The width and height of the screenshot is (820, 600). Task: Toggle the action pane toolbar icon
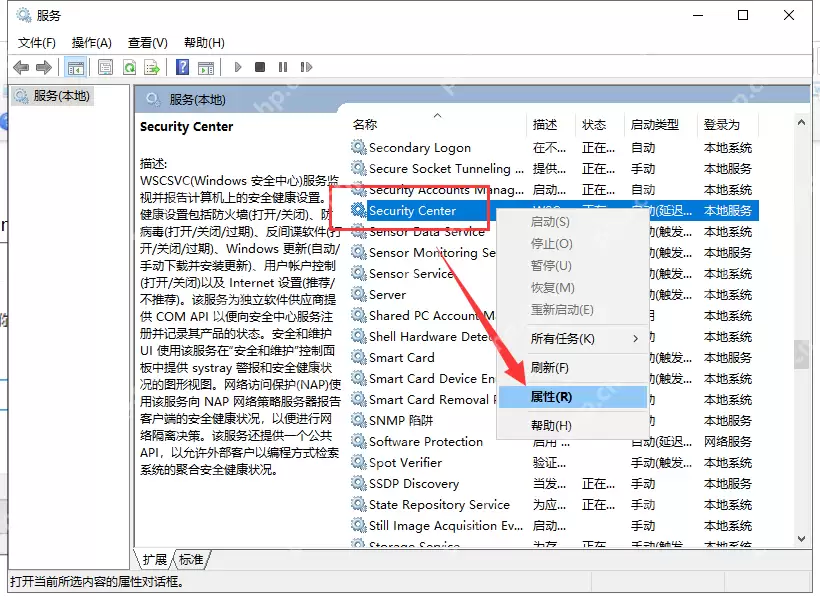[207, 67]
